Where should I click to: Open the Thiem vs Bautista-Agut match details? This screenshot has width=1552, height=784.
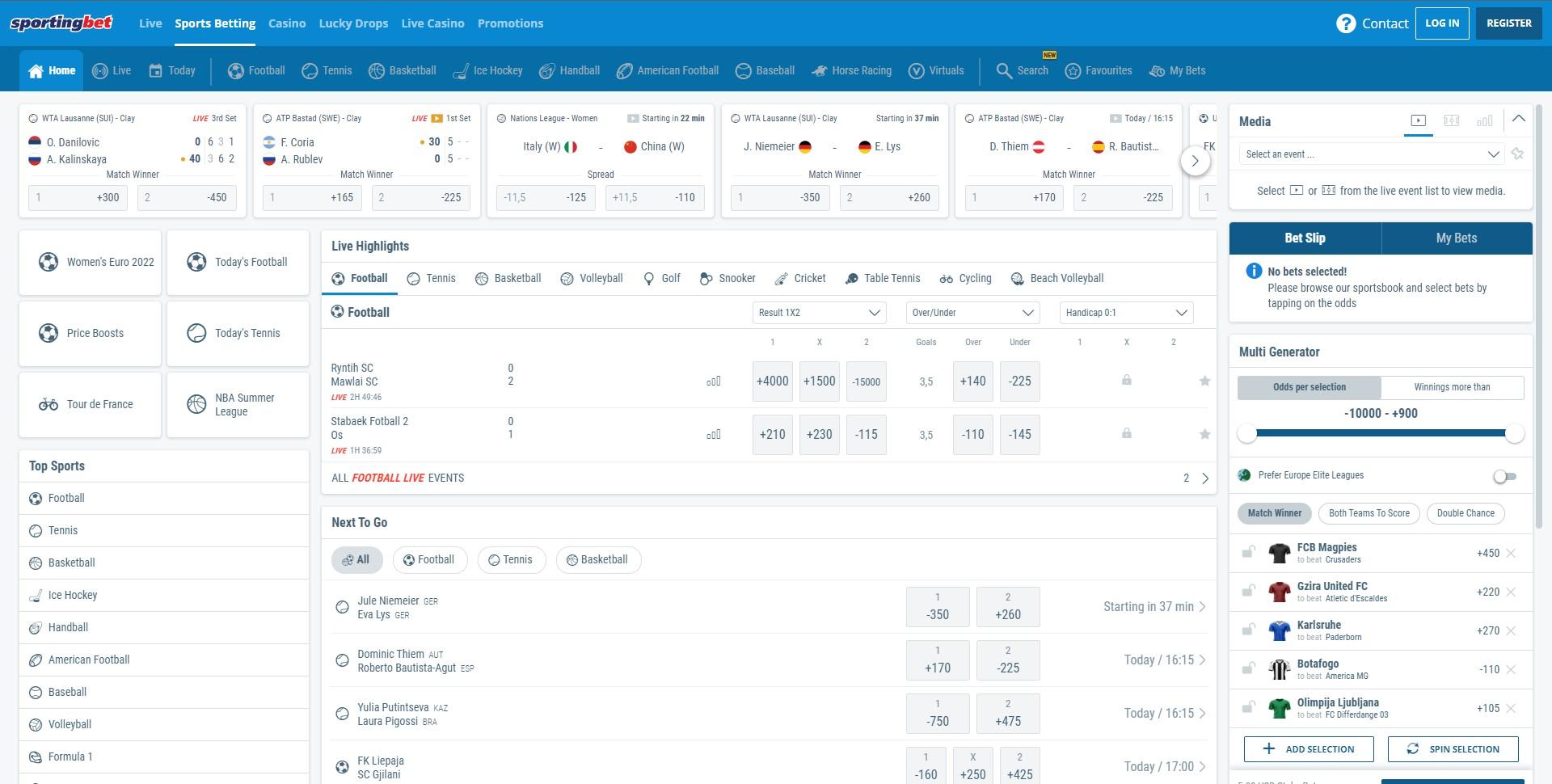tap(1165, 660)
